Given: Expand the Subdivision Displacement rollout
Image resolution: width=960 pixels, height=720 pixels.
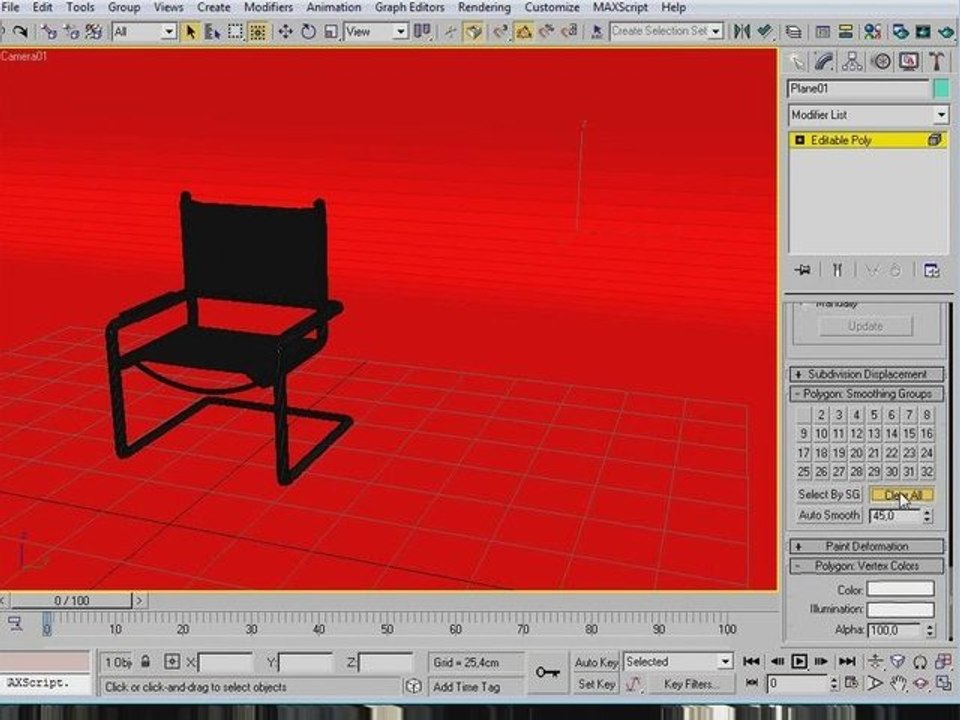Looking at the screenshot, I should [866, 374].
